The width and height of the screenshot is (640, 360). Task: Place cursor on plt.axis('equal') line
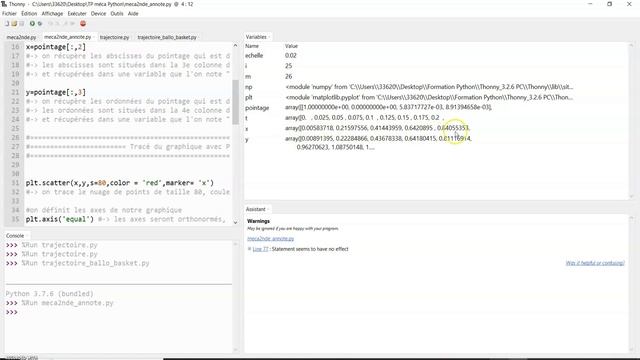60,219
